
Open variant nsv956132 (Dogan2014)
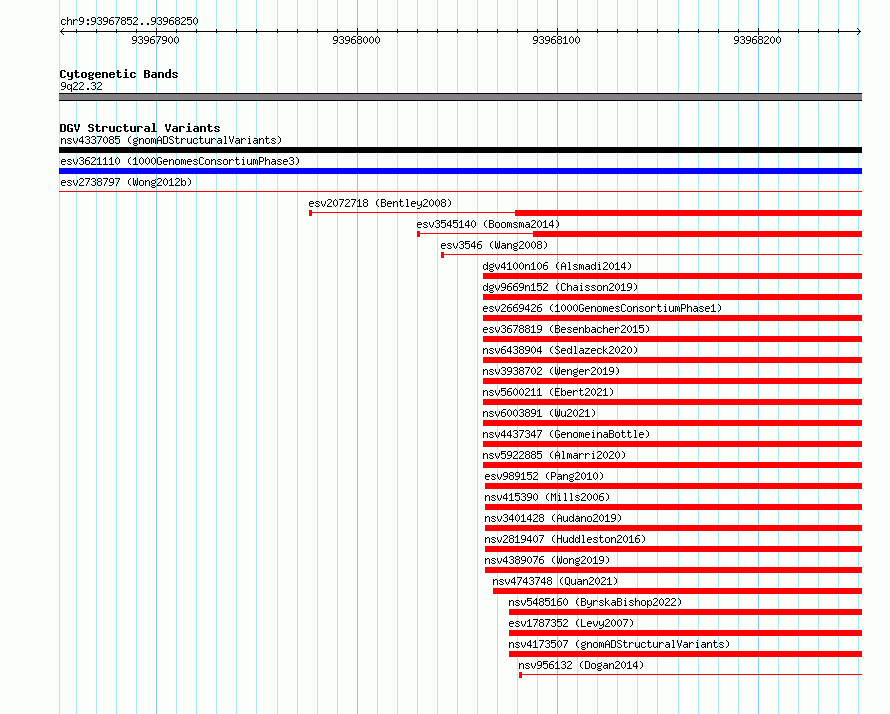click(581, 665)
